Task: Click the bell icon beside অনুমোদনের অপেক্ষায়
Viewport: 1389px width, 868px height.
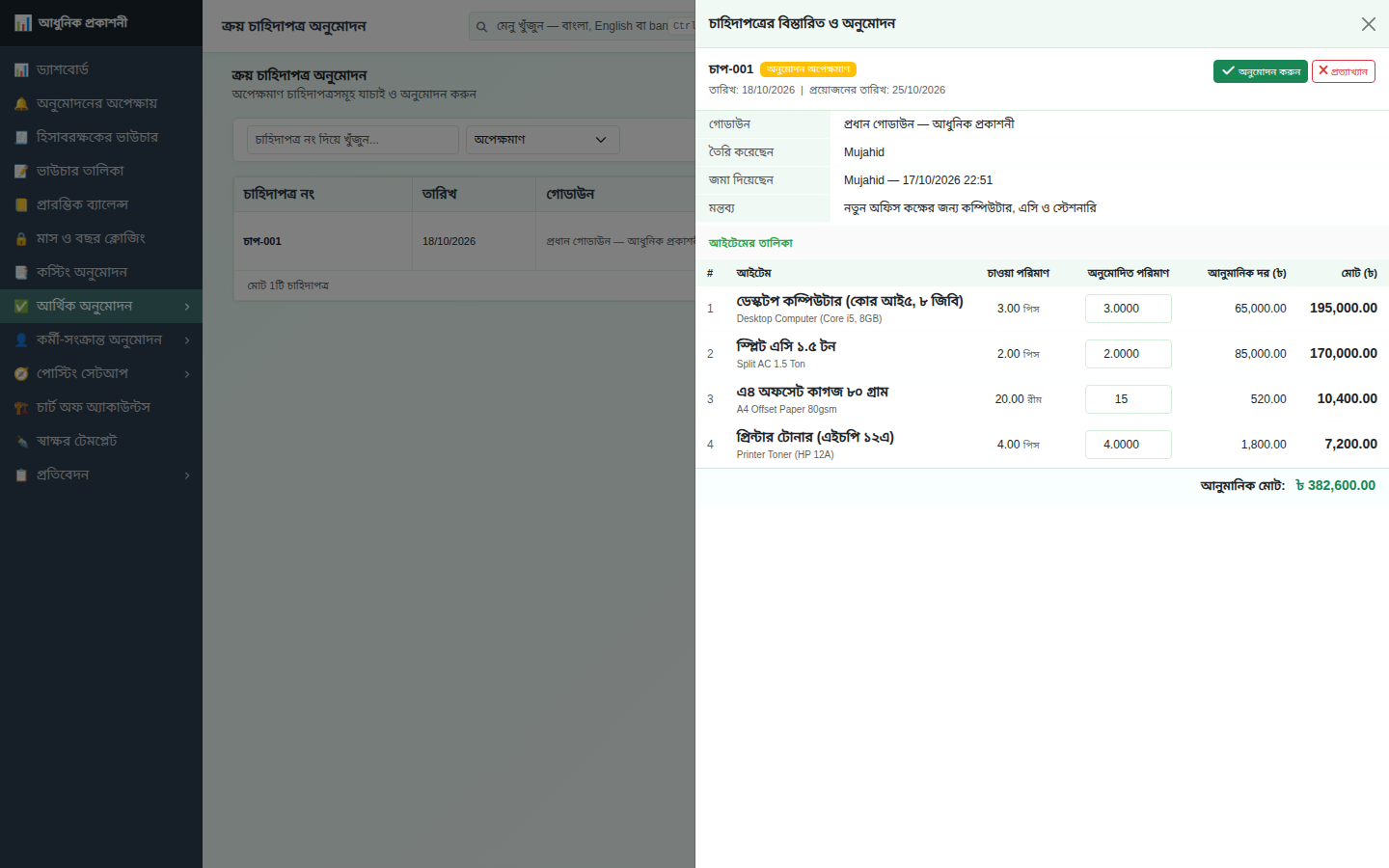Action: click(21, 103)
